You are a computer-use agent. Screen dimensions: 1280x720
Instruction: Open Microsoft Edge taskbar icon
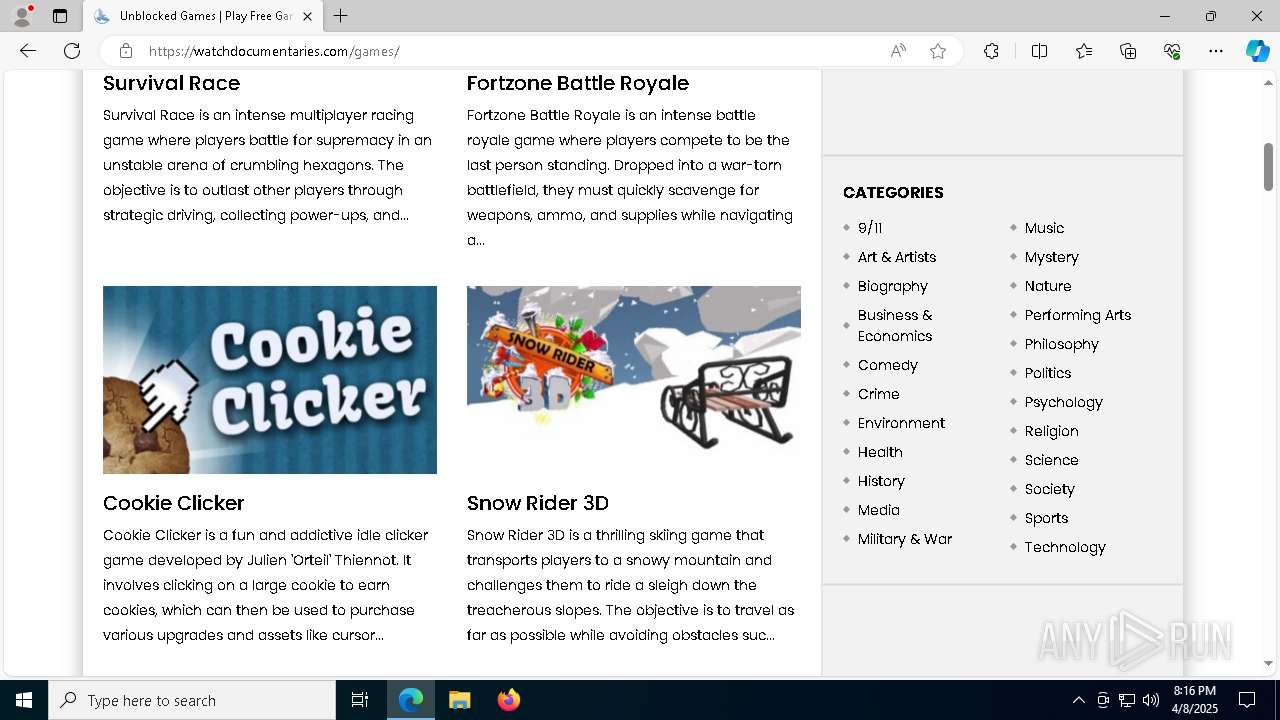point(411,700)
